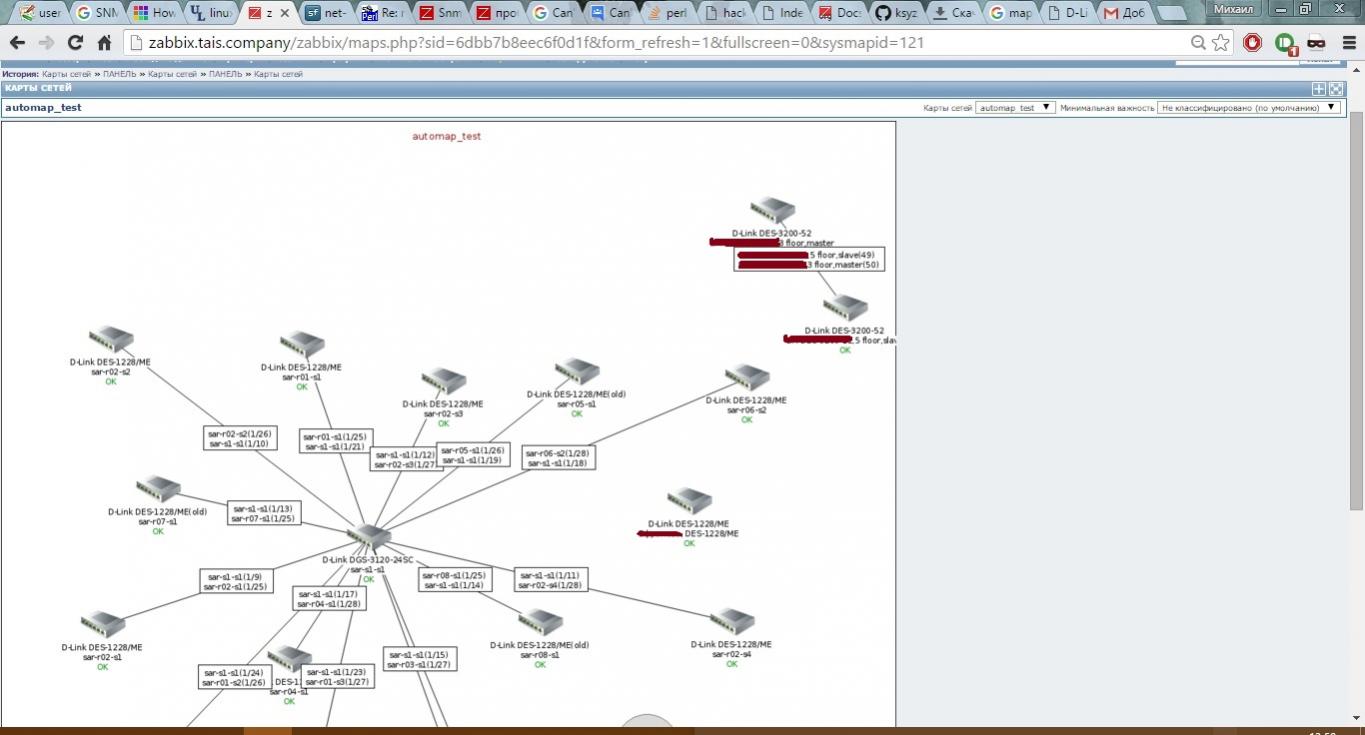The image size is (1365, 735).
Task: Click the first Карты сетей history link
Action: click(66, 74)
